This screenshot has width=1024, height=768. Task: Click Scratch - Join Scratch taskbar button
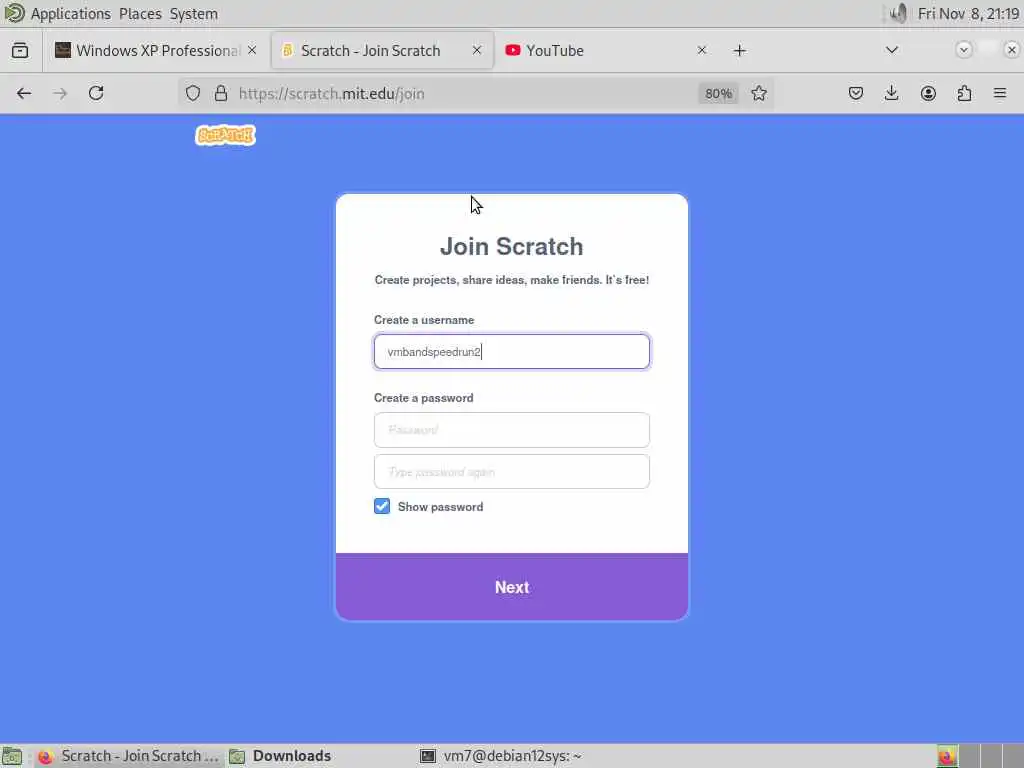128,756
